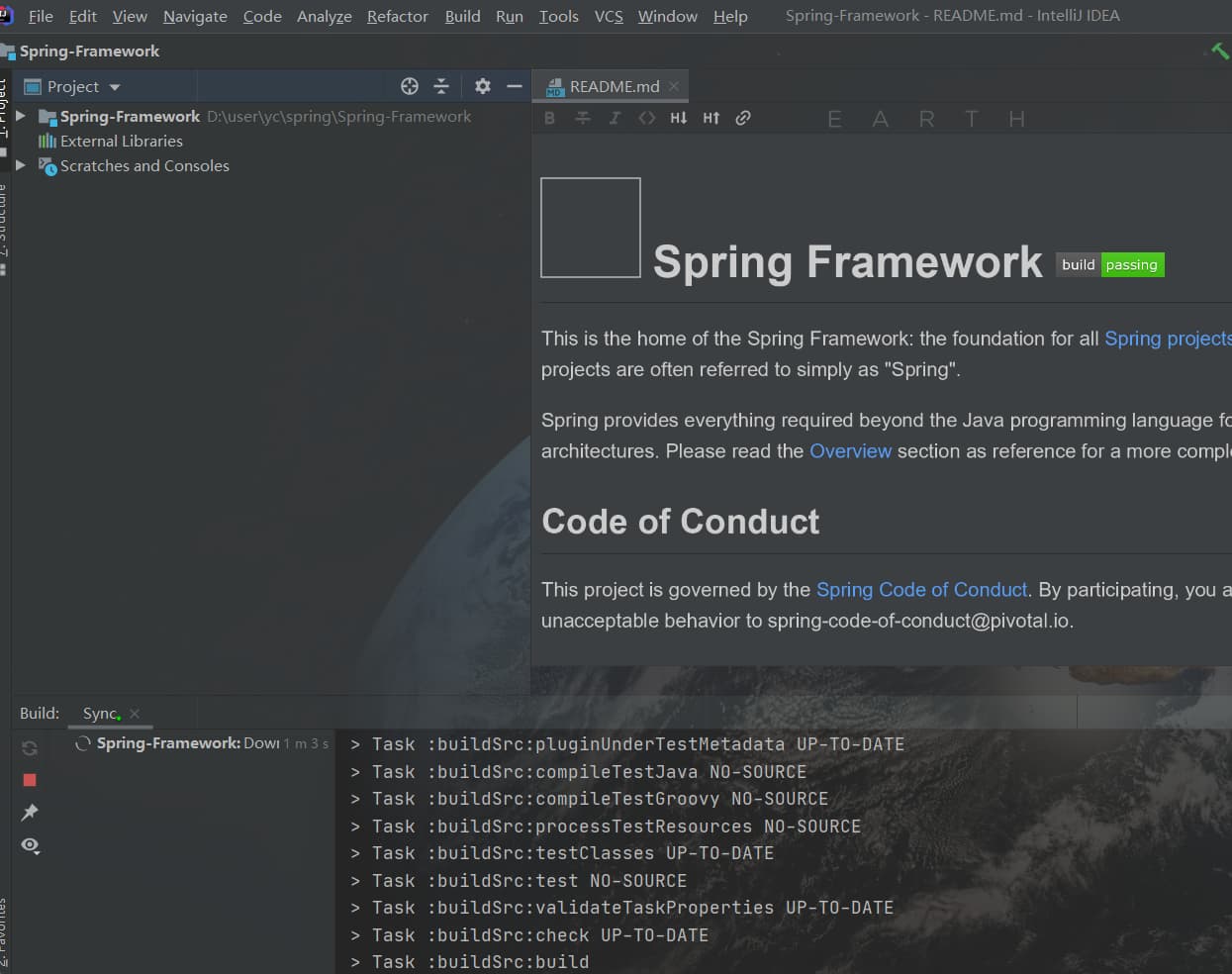Insert code formatting via angle-brackets icon
Screen dimensions: 1232x974
point(647,118)
